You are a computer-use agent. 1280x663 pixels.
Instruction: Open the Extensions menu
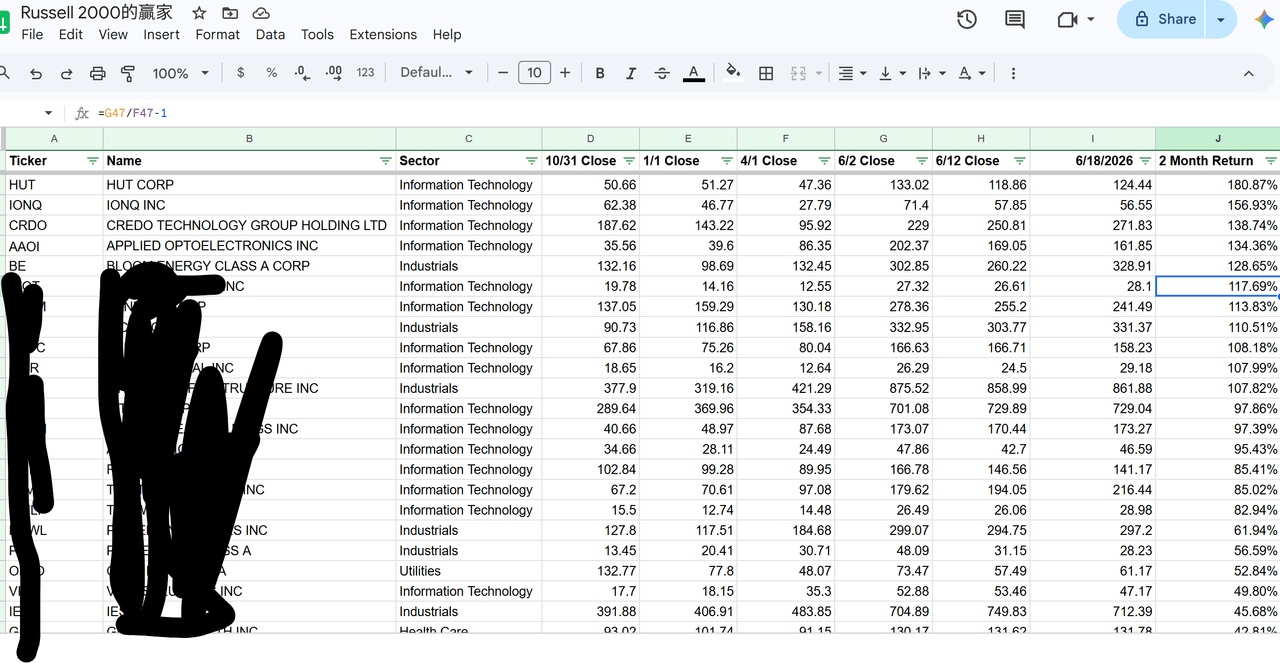[383, 34]
